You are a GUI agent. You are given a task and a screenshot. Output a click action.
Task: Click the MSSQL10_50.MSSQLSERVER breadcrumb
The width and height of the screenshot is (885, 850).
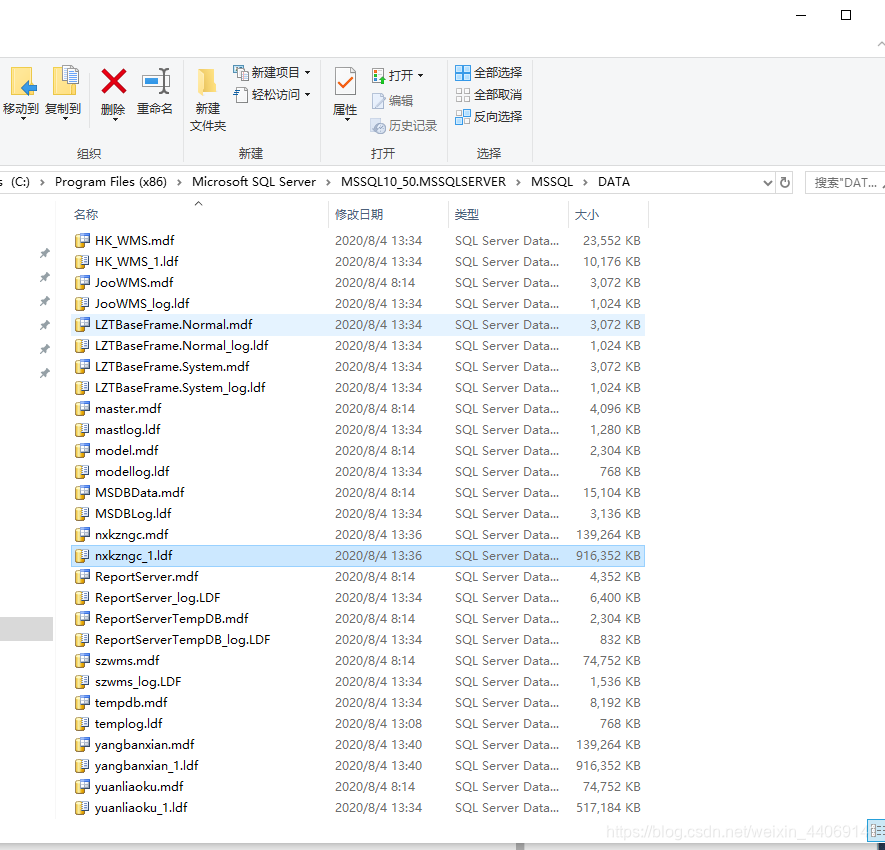tap(423, 182)
